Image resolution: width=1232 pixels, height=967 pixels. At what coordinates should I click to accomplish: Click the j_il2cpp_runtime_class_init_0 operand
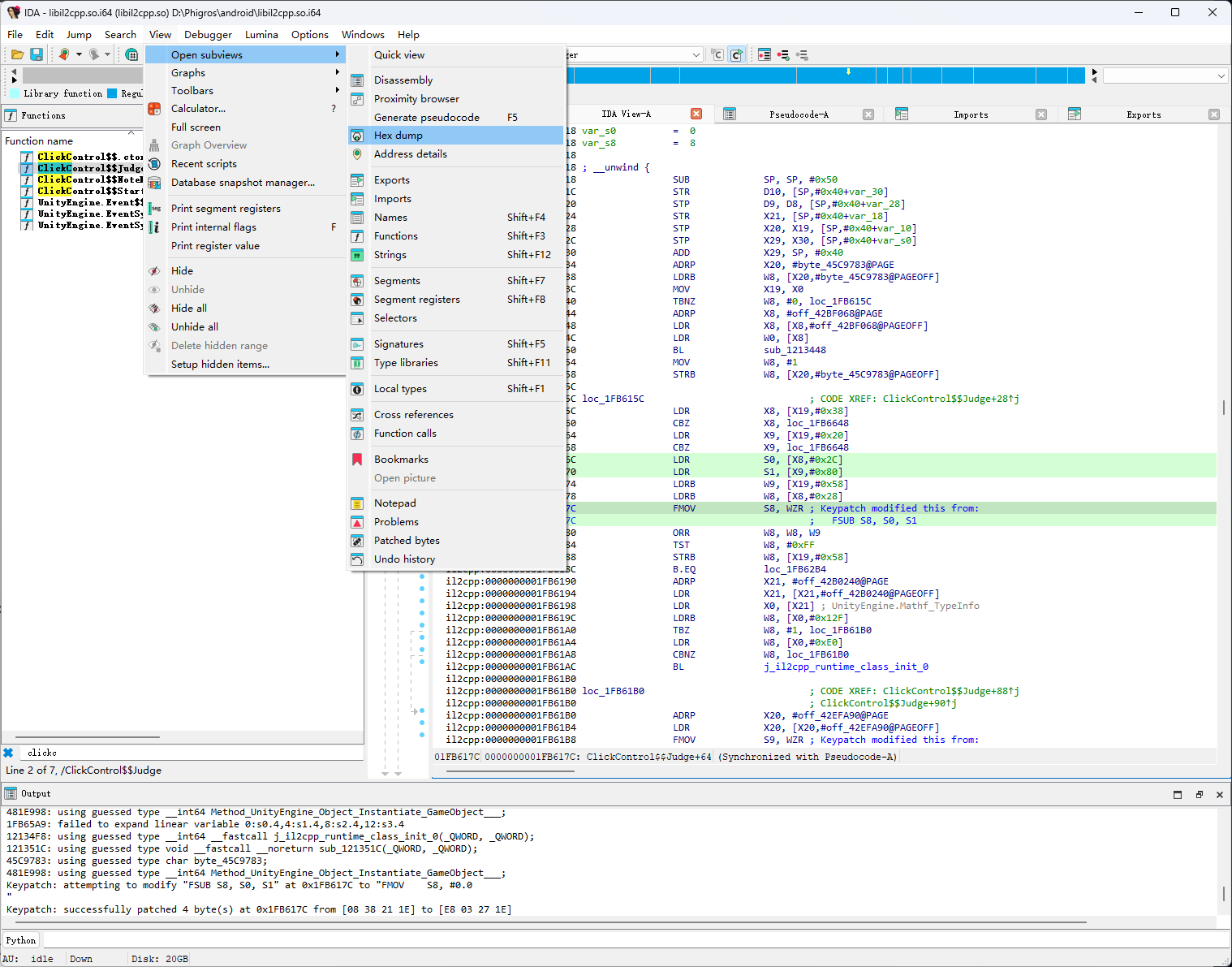[846, 667]
